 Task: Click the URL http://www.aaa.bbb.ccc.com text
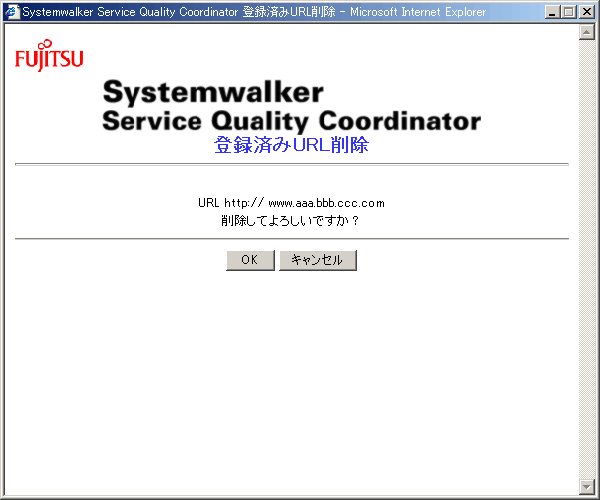(x=291, y=203)
